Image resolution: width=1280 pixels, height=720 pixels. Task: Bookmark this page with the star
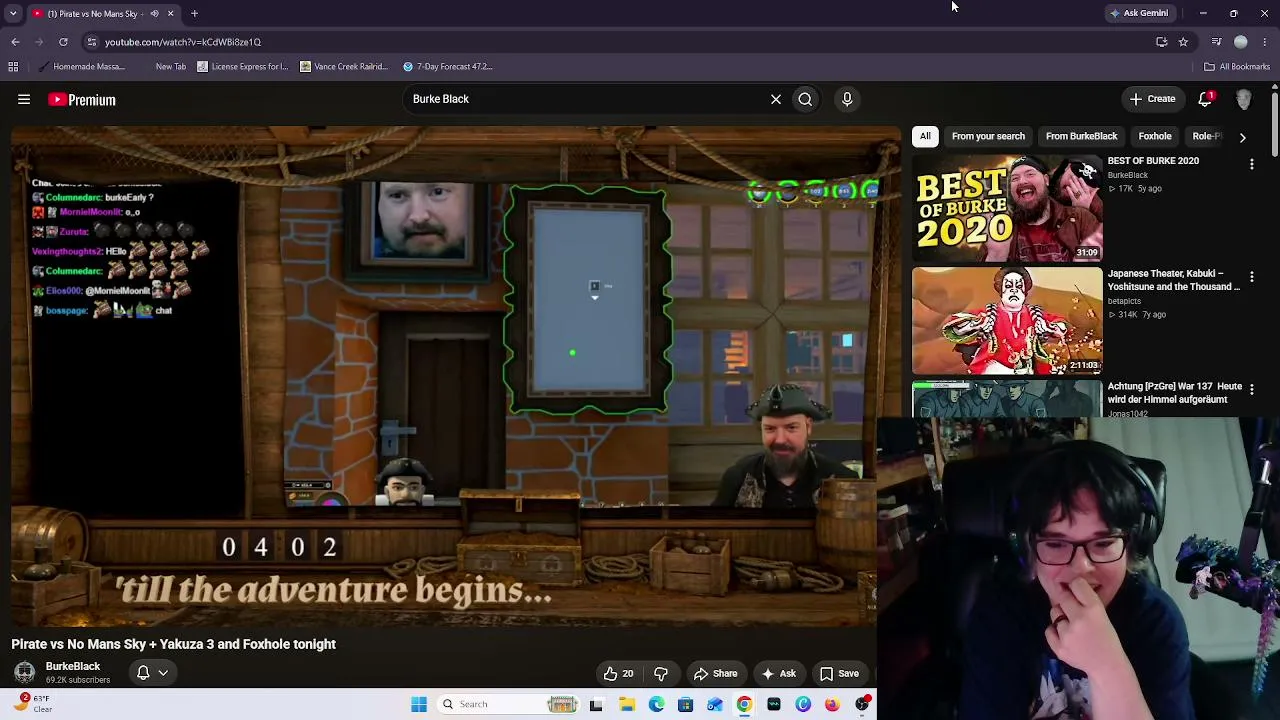point(1183,42)
